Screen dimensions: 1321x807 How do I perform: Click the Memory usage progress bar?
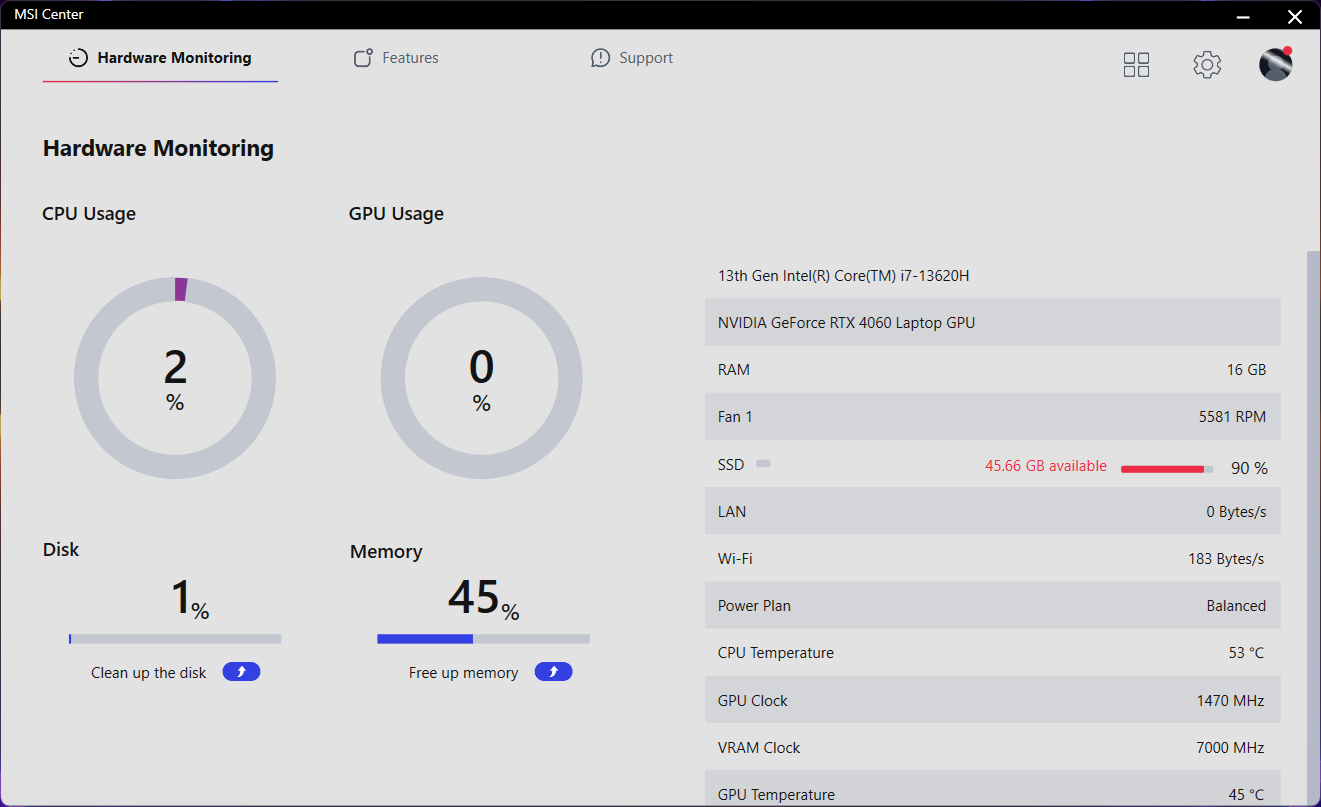[483, 639]
